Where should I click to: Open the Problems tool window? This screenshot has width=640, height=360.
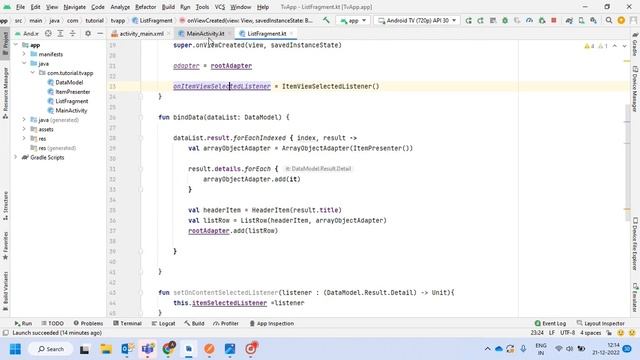click(88, 323)
